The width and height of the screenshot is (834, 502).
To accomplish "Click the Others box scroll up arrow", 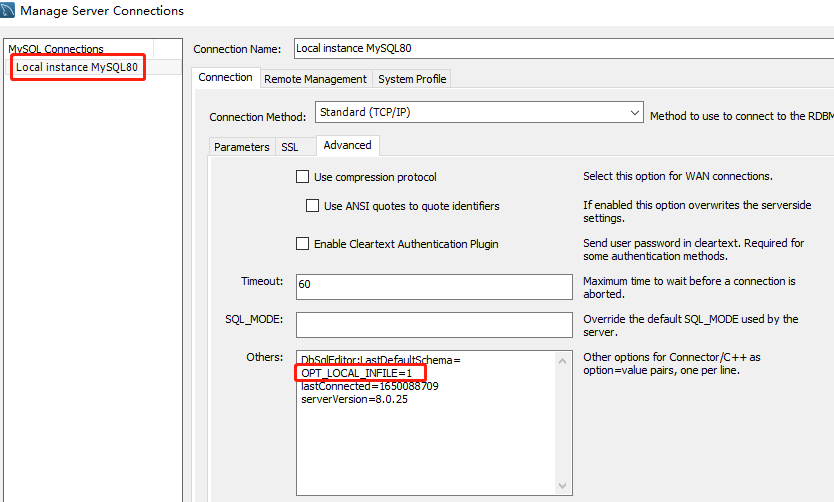I will (563, 361).
